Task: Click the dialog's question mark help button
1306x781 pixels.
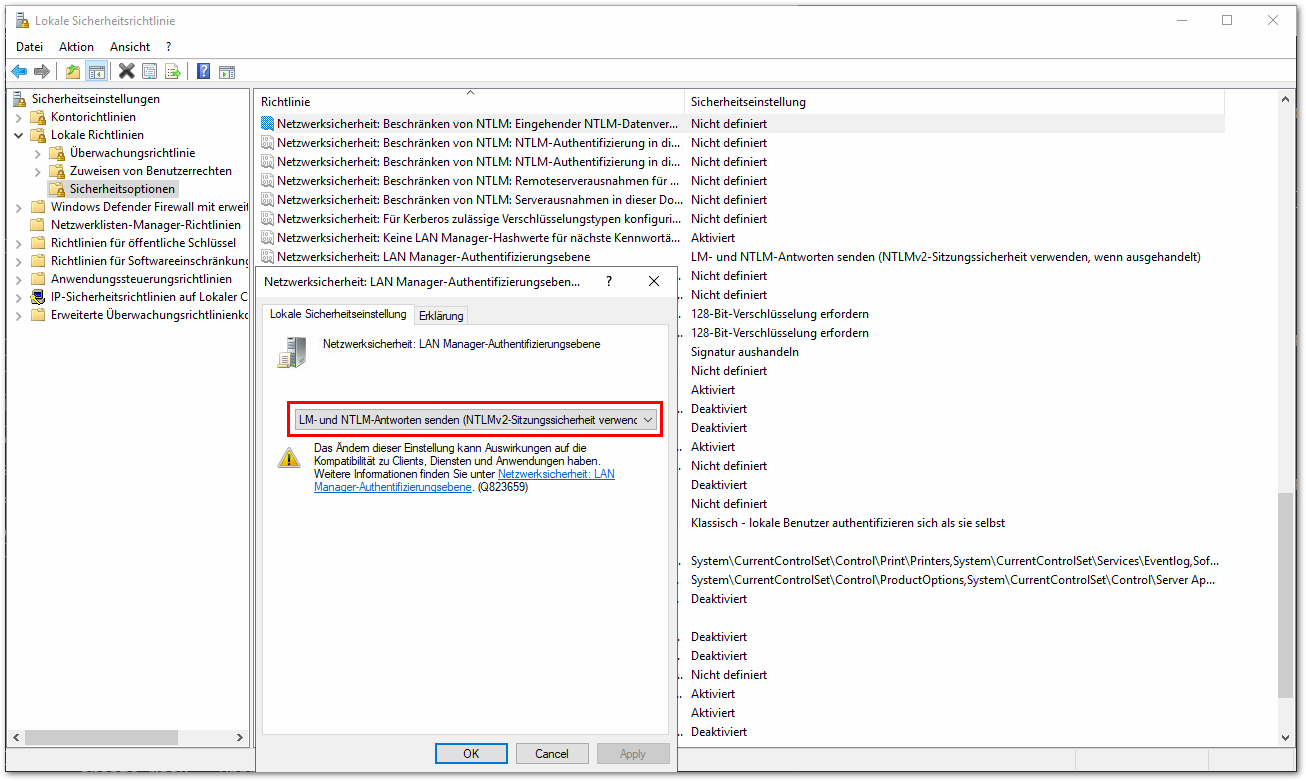Action: click(609, 282)
